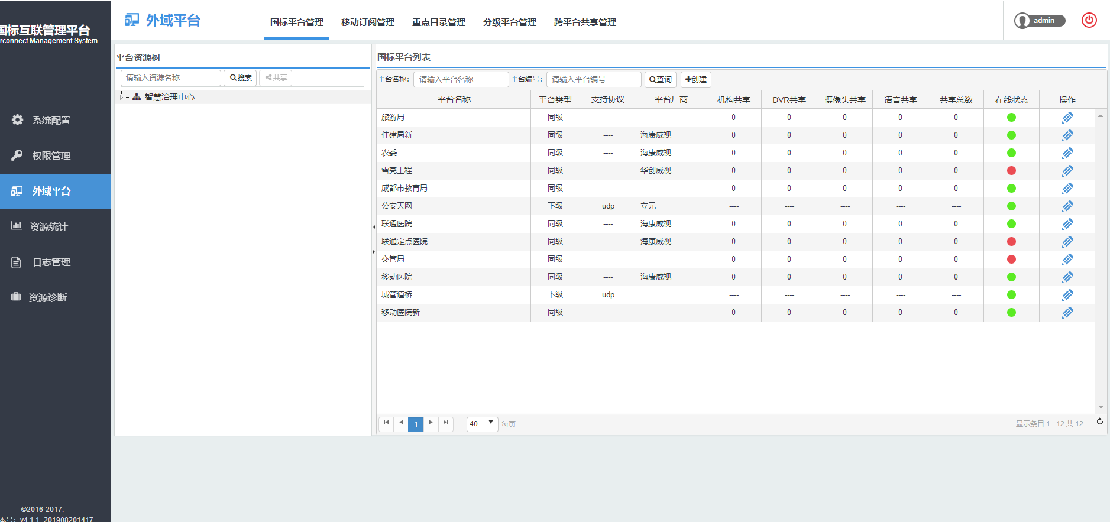Click the admin user avatar badge
The image size is (1110, 523).
[x=1039, y=21]
